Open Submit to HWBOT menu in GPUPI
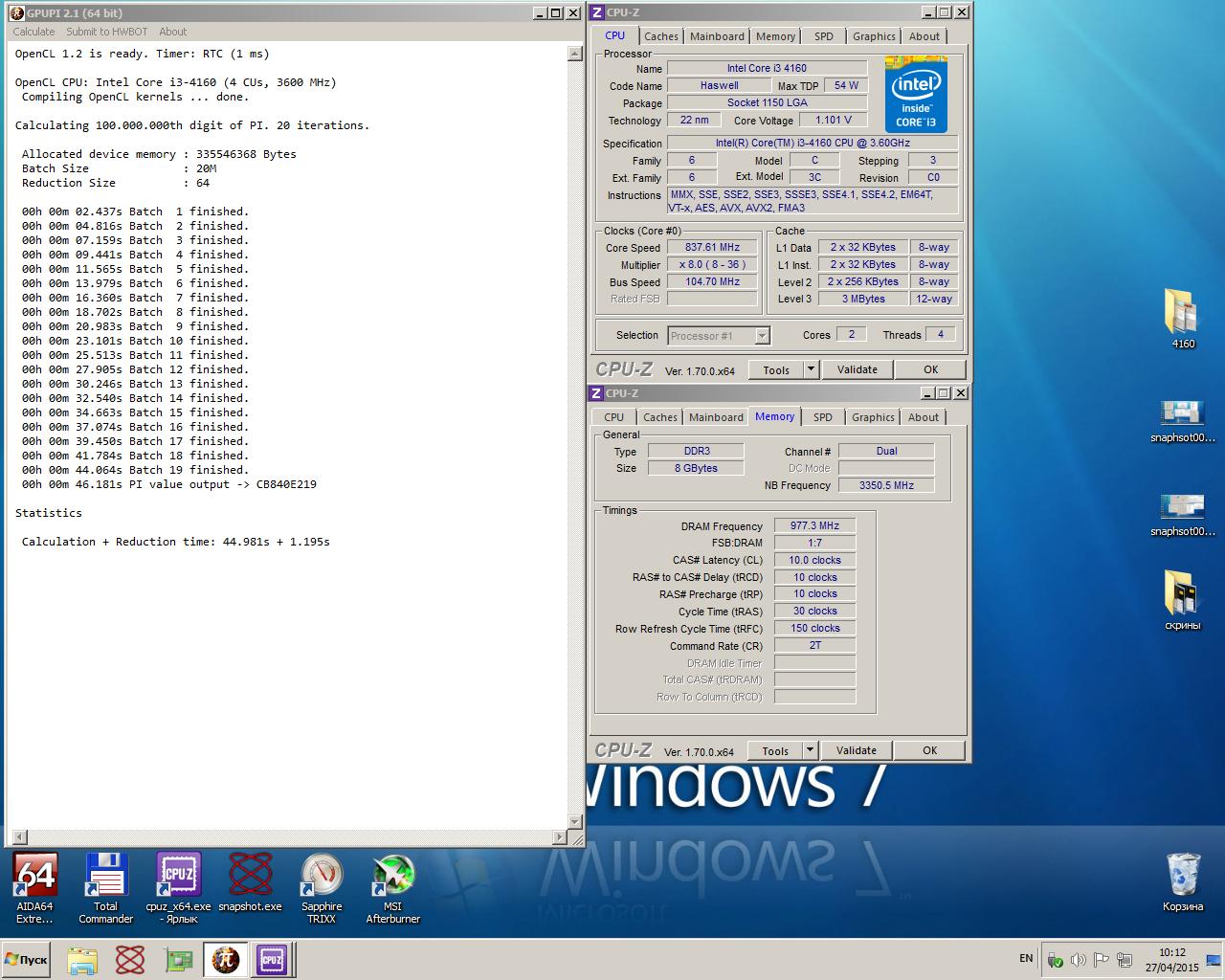Viewport: 1225px width, 980px height. coord(107,32)
